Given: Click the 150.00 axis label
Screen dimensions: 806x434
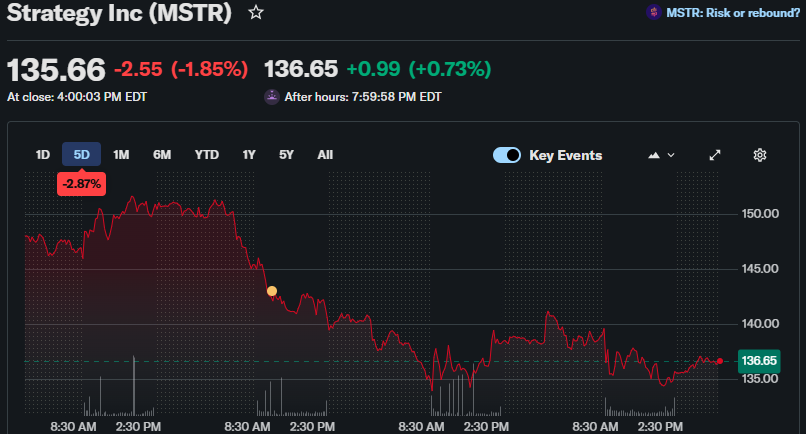Looking at the screenshot, I should pyautogui.click(x=760, y=214).
